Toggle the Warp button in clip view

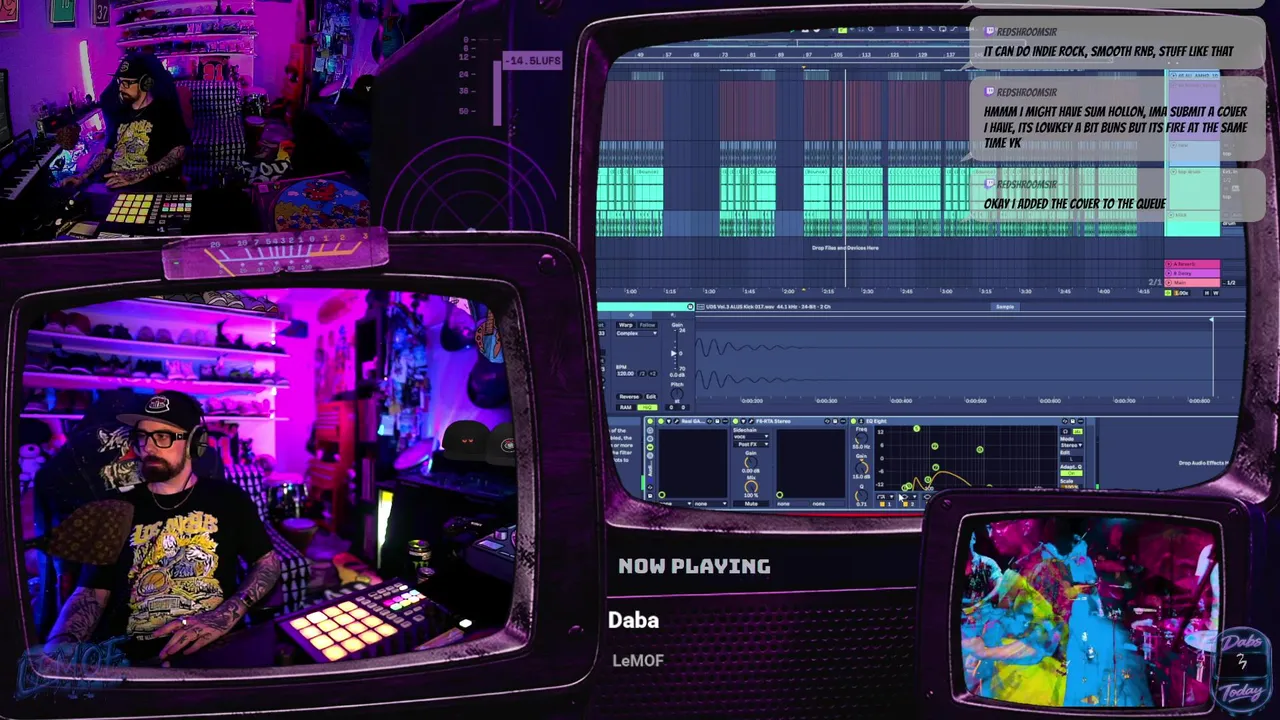tap(626, 325)
